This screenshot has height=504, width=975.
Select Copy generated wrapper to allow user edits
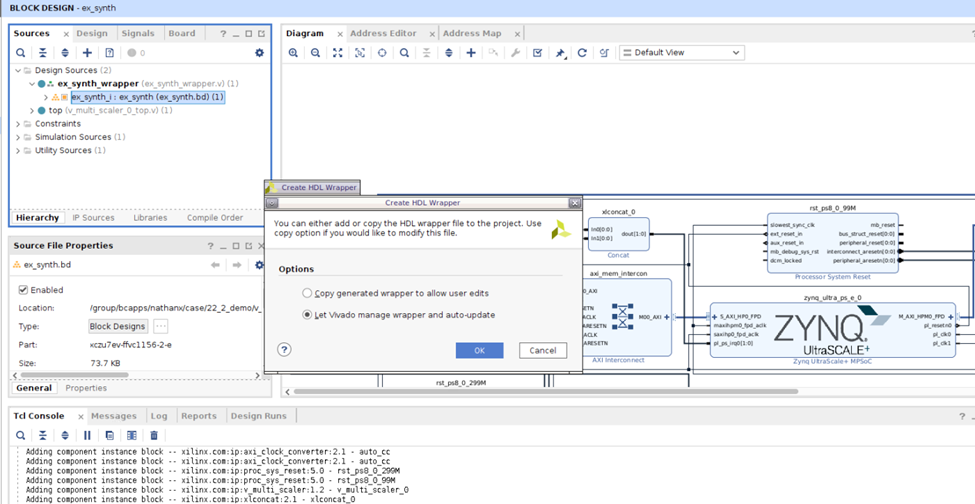(307, 293)
